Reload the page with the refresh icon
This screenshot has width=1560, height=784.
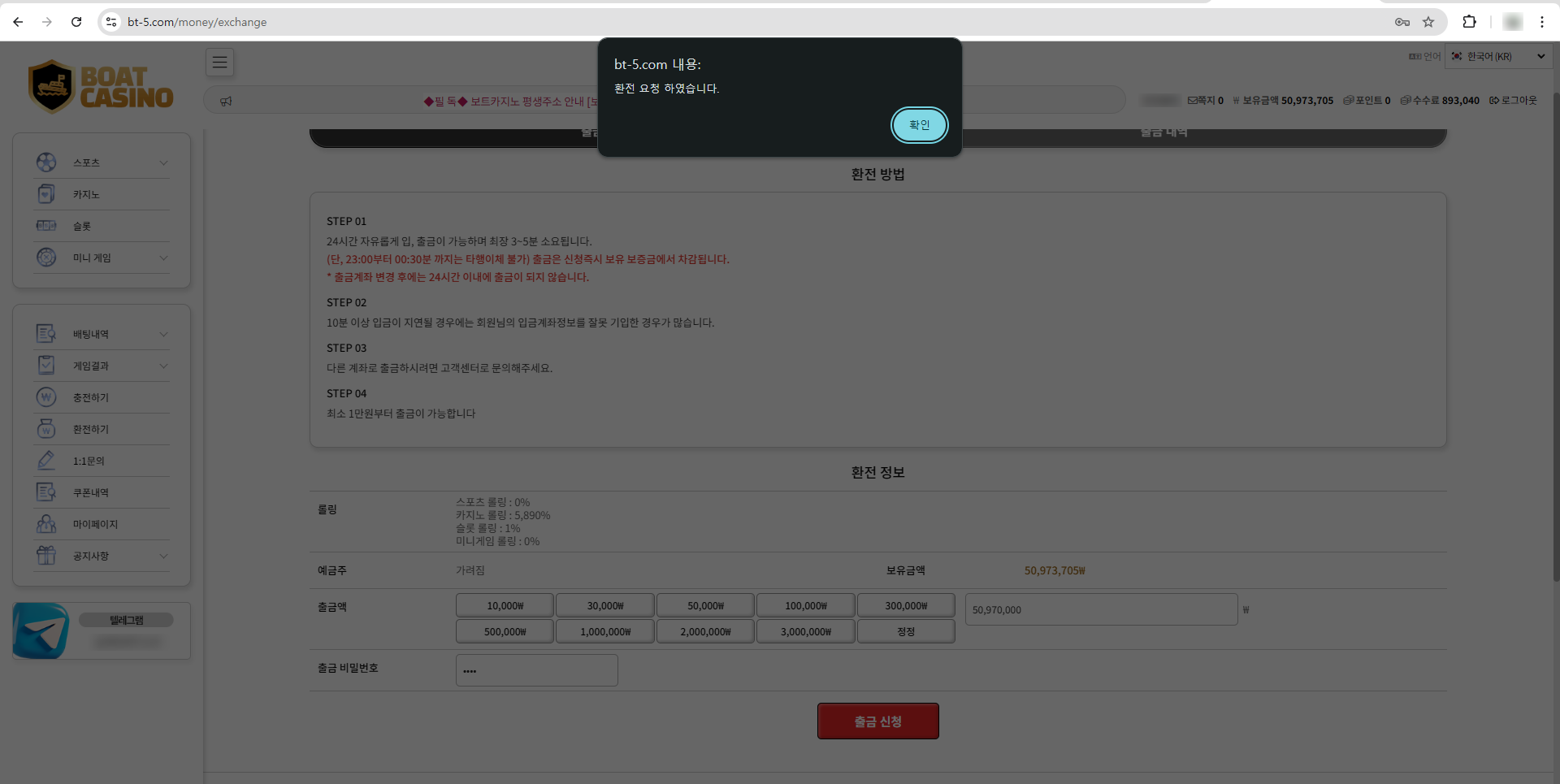point(76,22)
